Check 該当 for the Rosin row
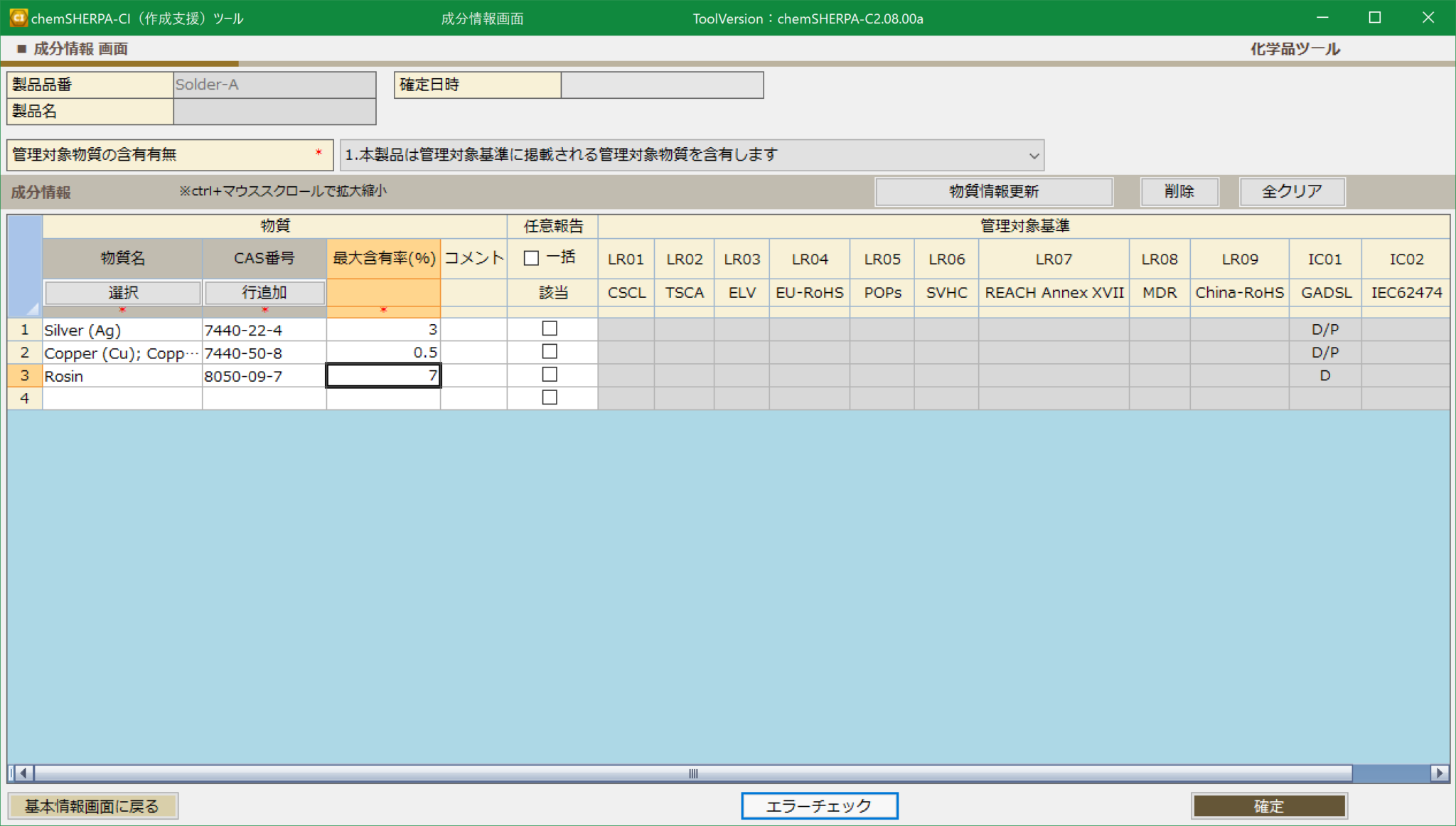The width and height of the screenshot is (1456, 826). click(550, 375)
